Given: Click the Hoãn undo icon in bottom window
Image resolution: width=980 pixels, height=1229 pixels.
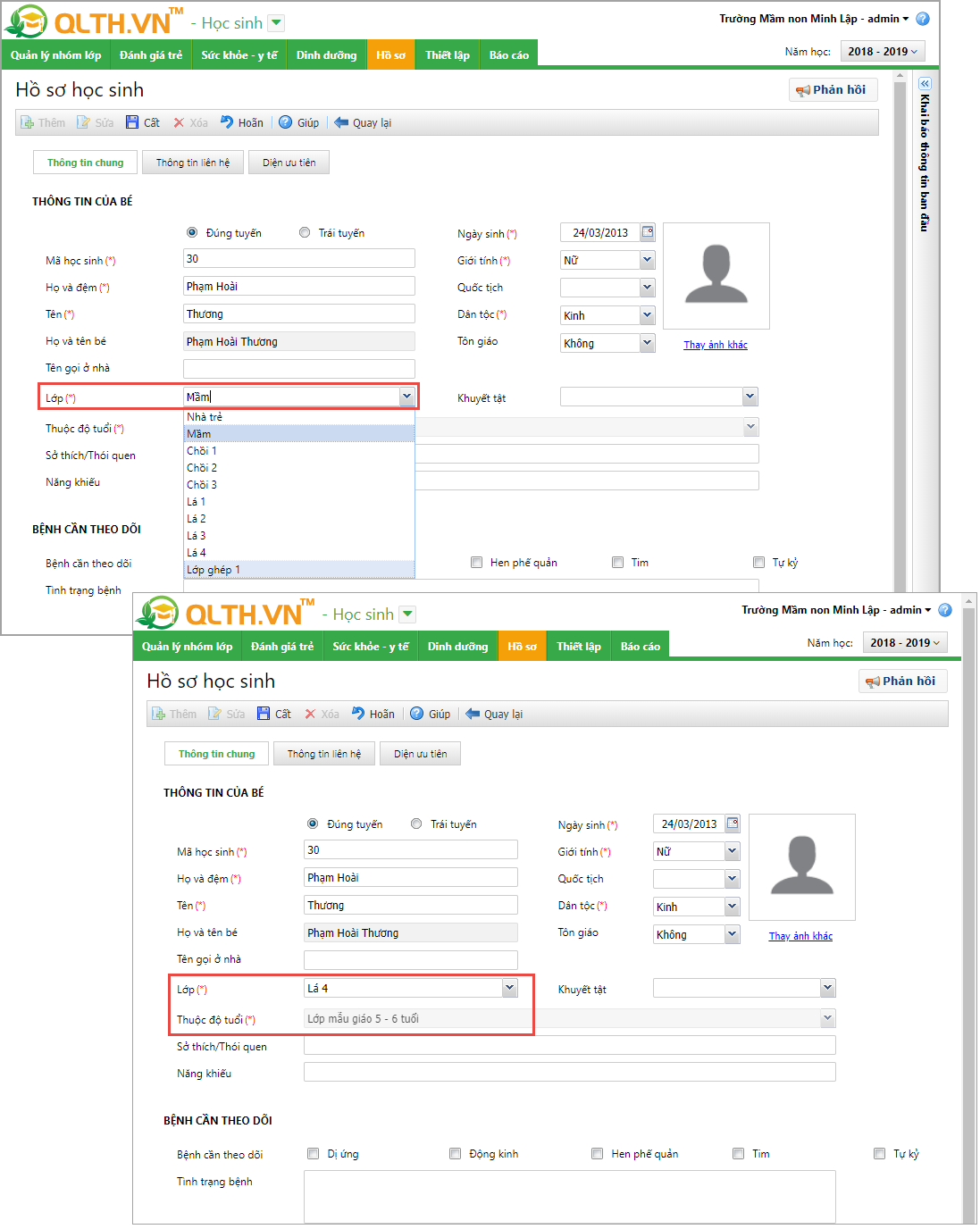Looking at the screenshot, I should (x=358, y=714).
